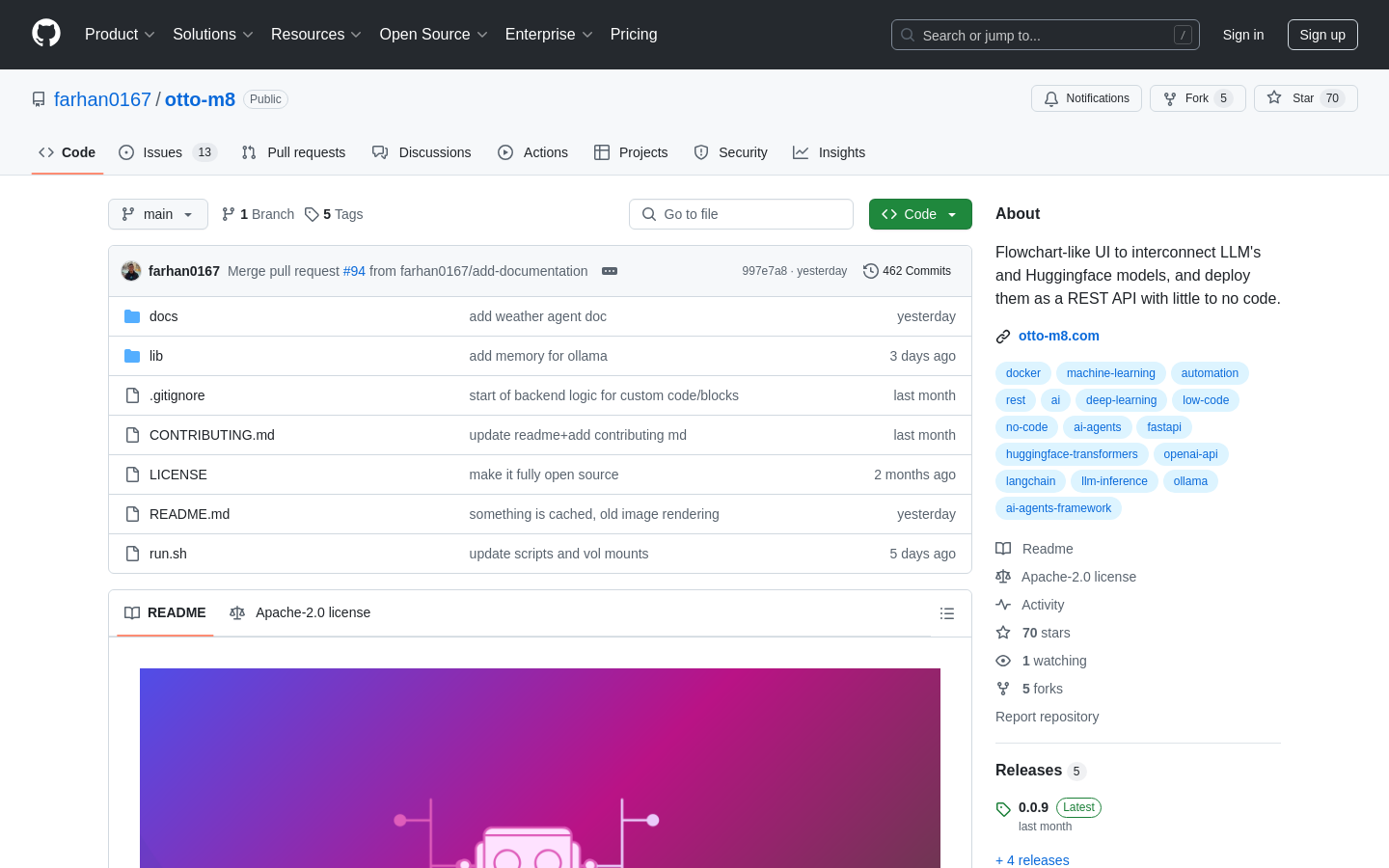
Task: Select the docker topic tag
Action: click(x=1023, y=373)
